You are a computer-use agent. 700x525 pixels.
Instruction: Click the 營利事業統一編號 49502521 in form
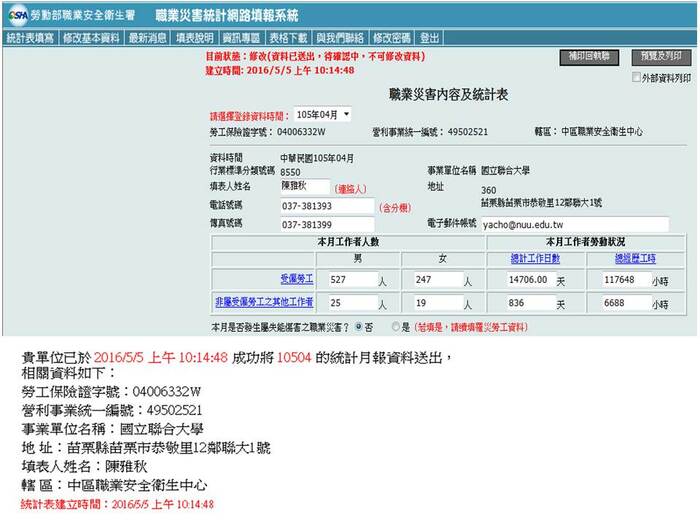[430, 132]
